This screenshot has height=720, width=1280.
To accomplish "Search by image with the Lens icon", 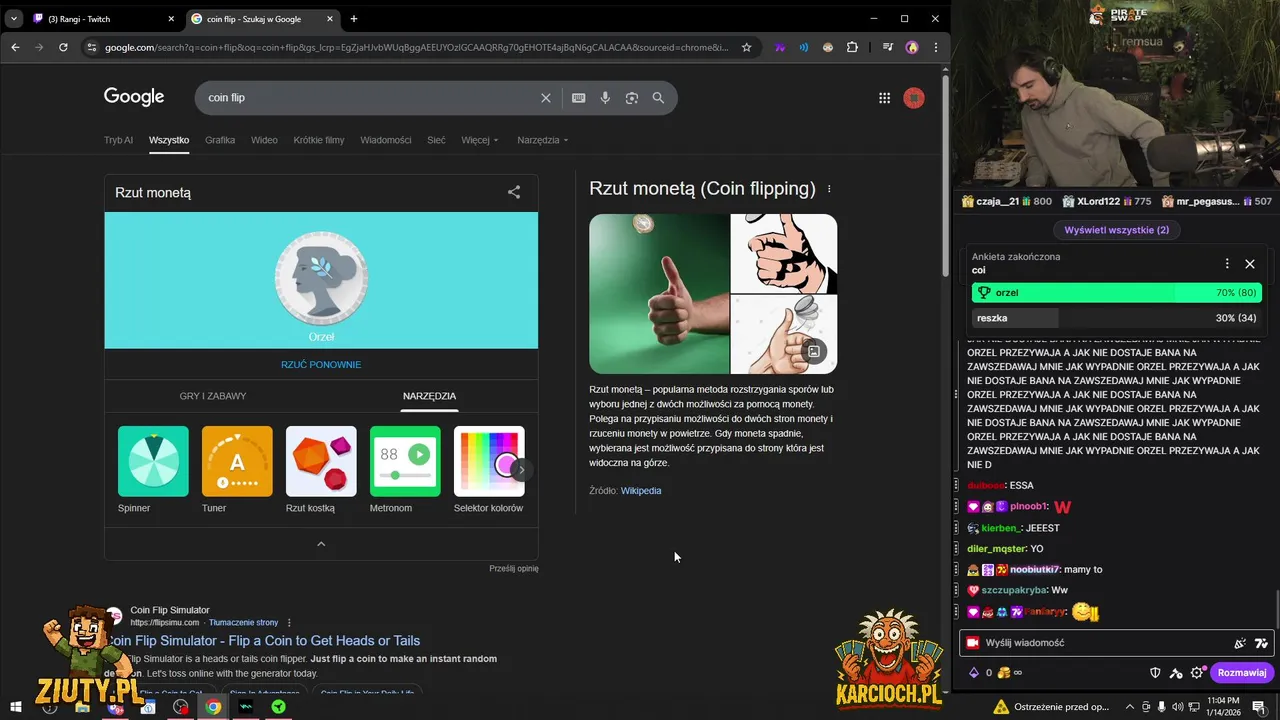I will 632,98.
